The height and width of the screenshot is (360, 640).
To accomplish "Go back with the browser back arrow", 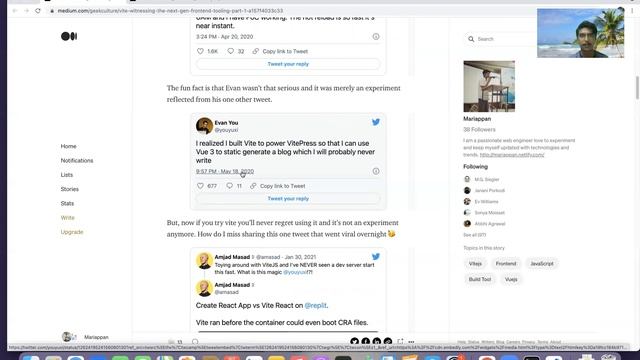I will coord(15,11).
